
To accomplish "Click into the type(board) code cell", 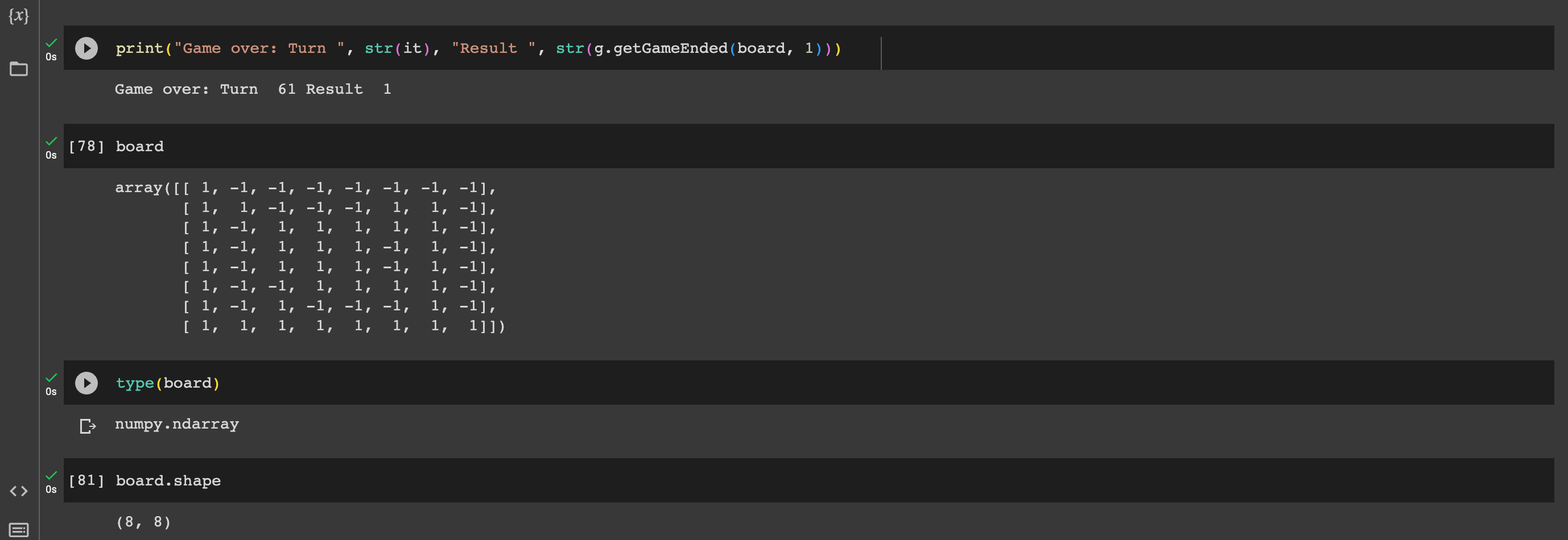I will coord(808,383).
